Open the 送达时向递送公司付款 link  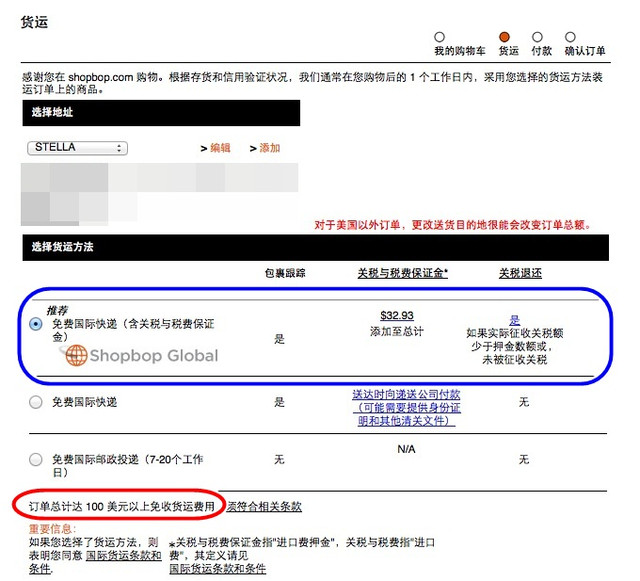[x=406, y=407]
